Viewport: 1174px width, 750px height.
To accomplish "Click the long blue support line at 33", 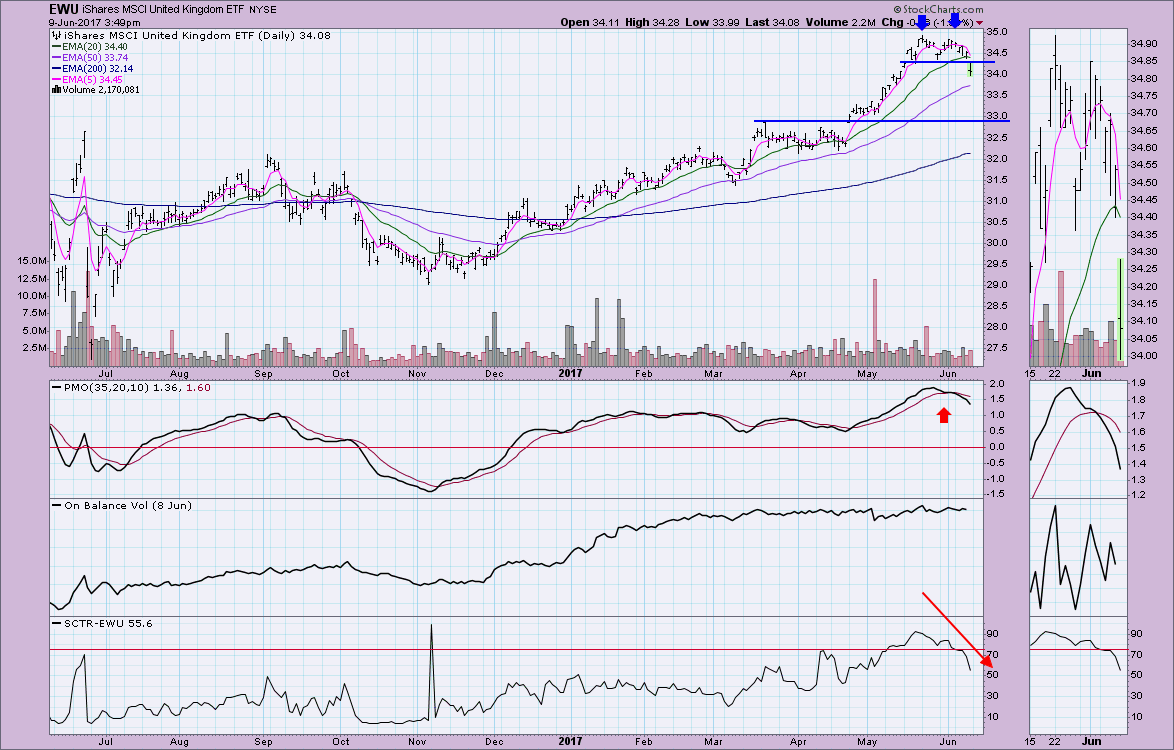I will coord(880,121).
